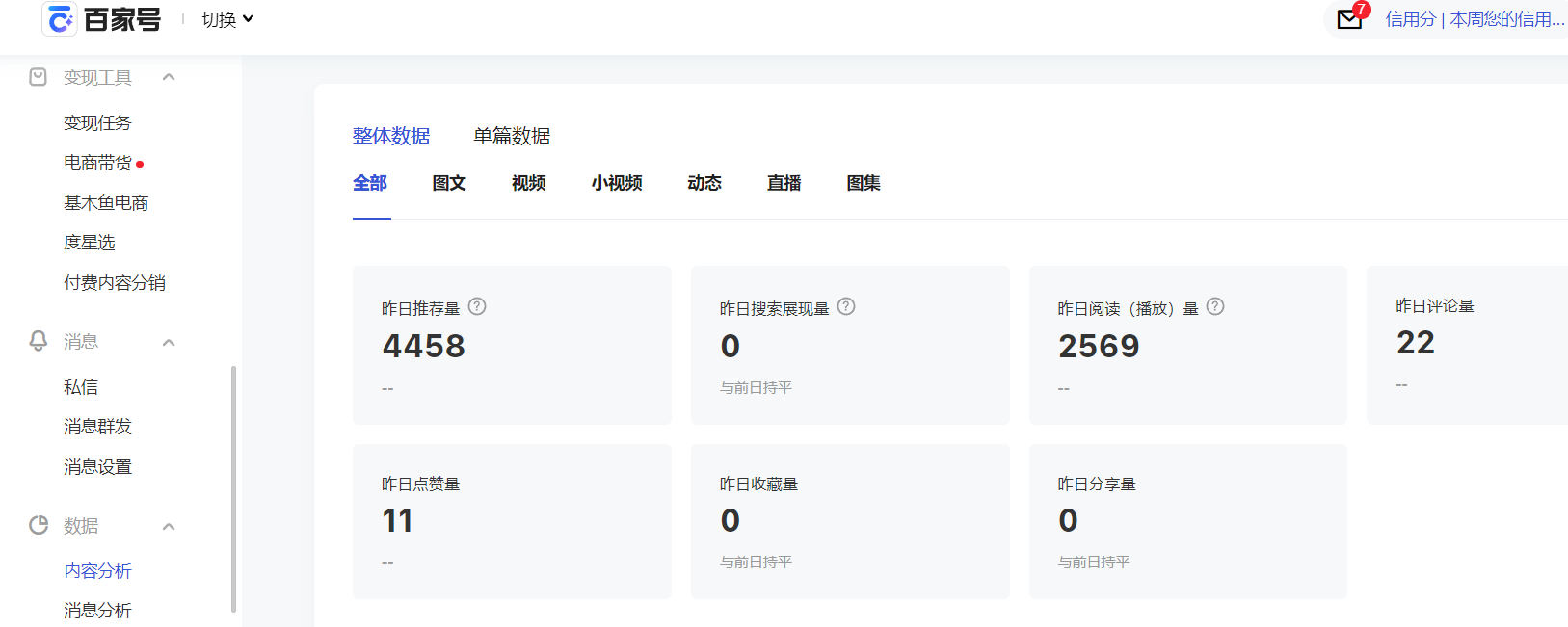Select the 直播 content tab

coord(784,183)
